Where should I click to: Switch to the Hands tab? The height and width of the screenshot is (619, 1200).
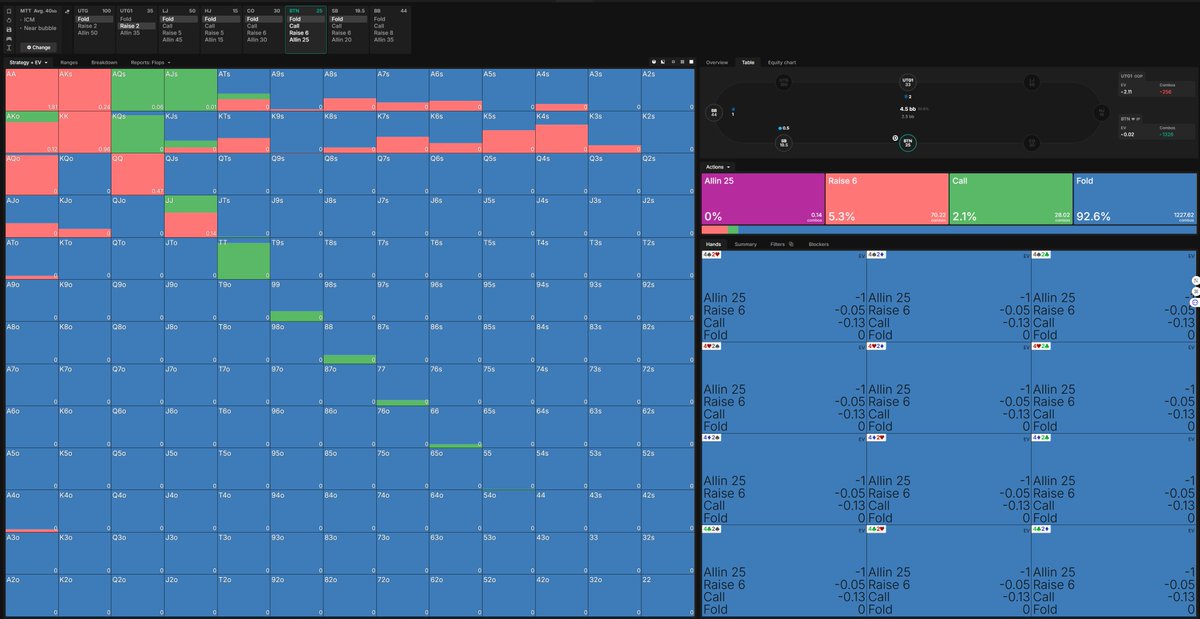pyautogui.click(x=713, y=244)
